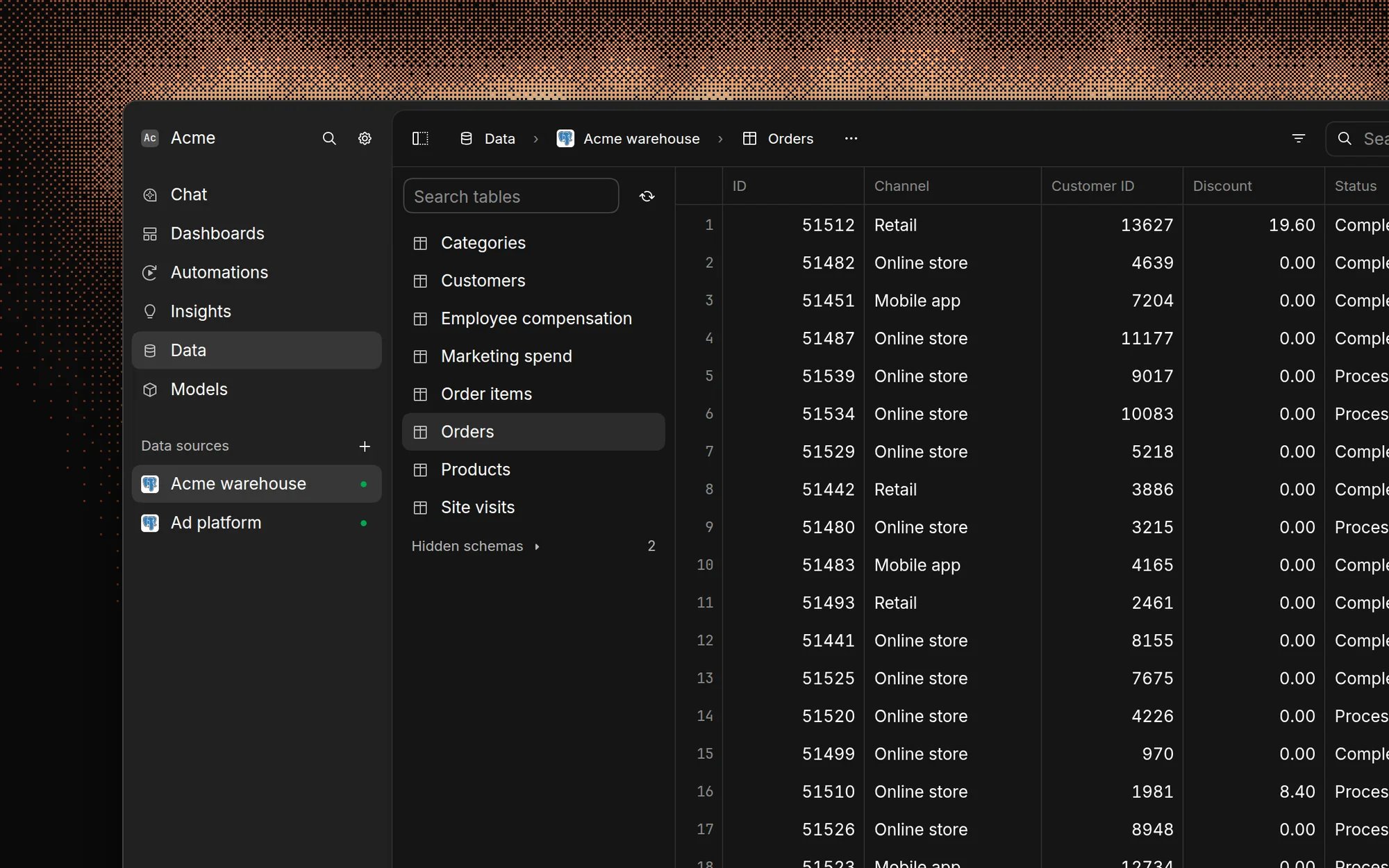Open the Acme workspace switcher
The height and width of the screenshot is (868, 1389).
178,137
